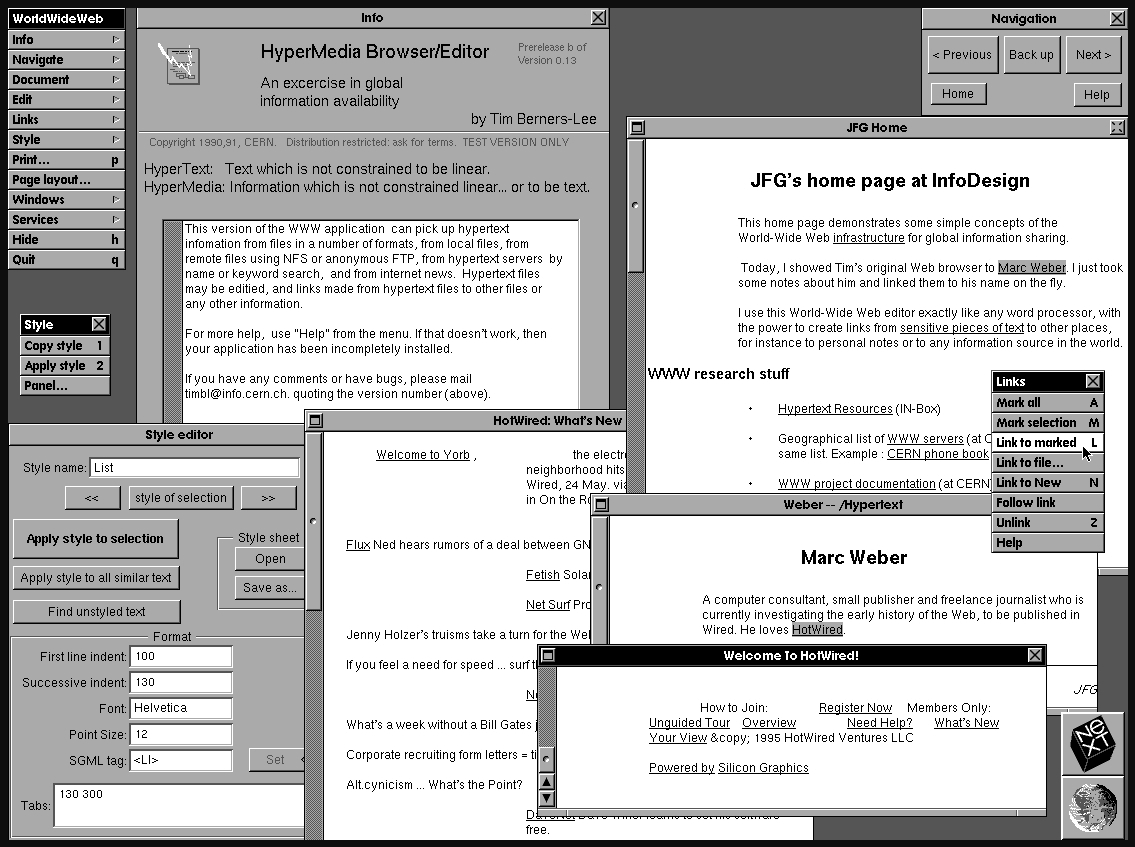
Task: Miniaturize the JFG Home window
Action: pos(638,128)
